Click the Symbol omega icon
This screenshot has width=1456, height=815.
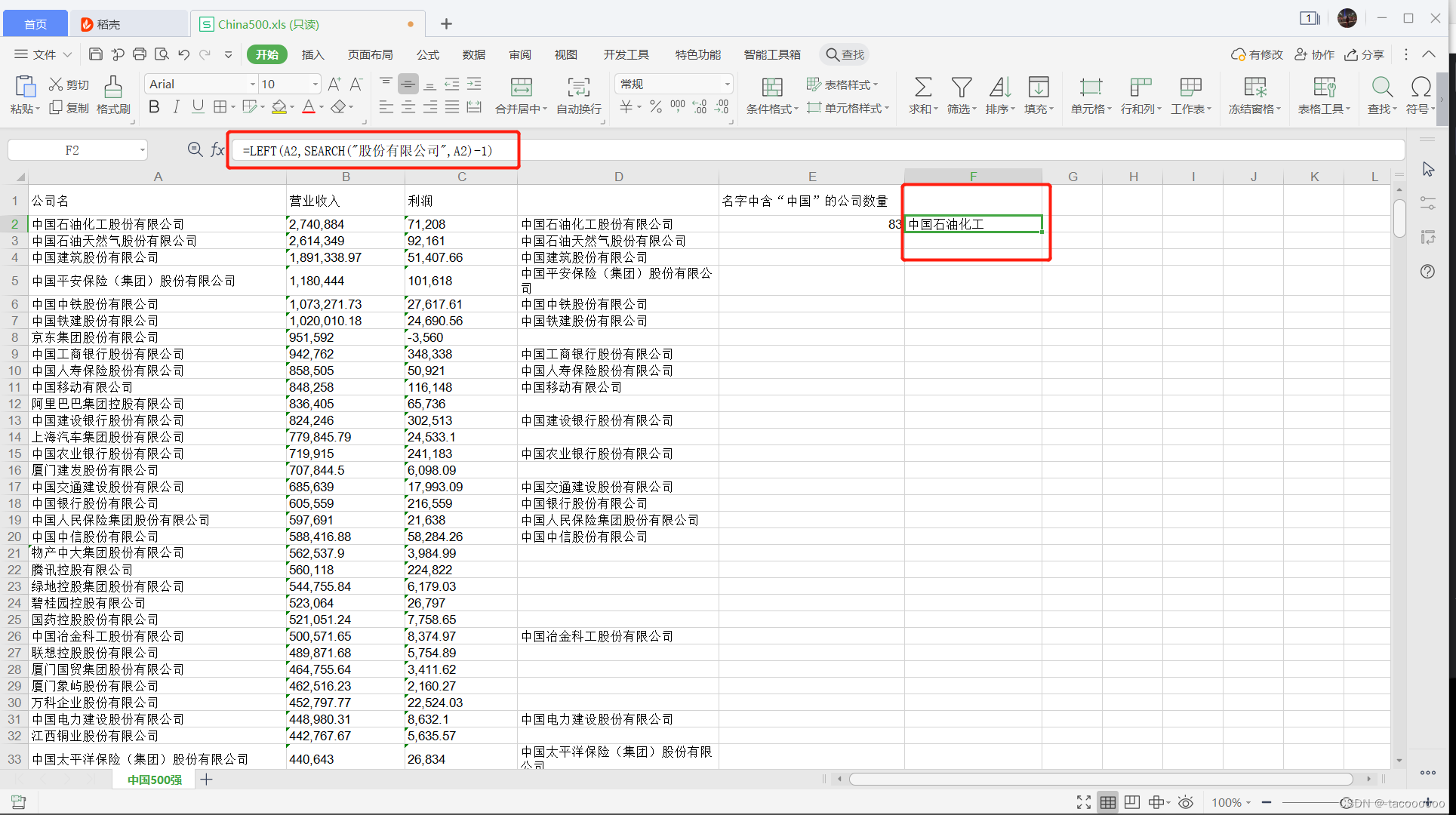click(x=1421, y=87)
